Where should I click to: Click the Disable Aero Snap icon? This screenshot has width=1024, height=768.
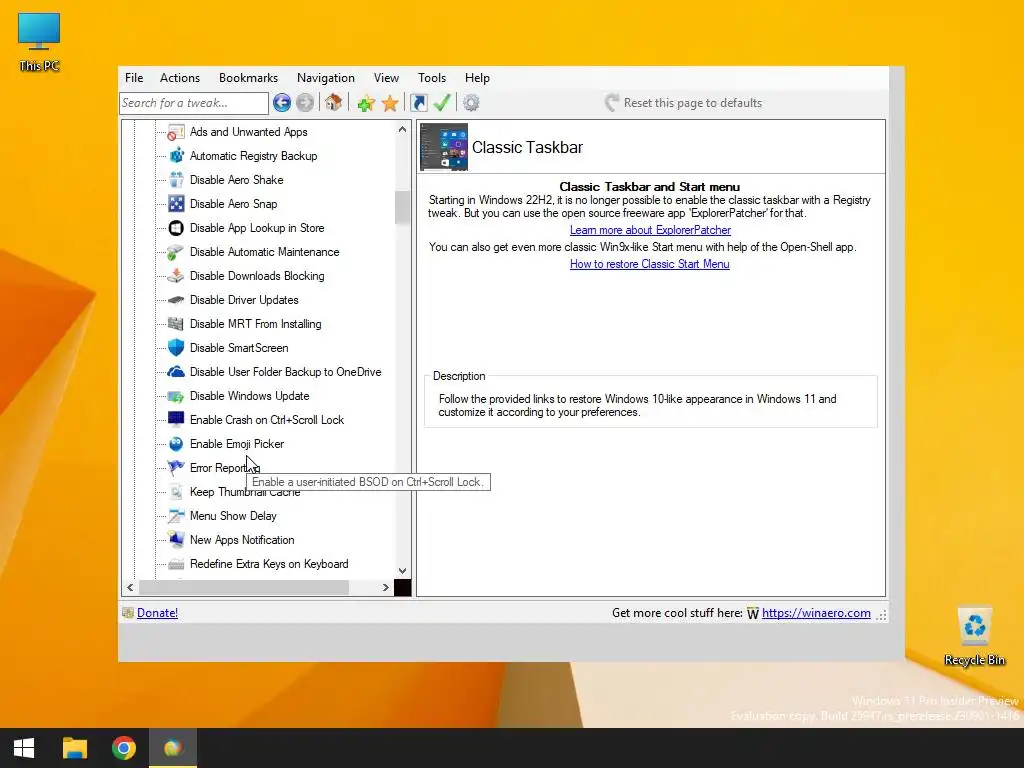[176, 204]
